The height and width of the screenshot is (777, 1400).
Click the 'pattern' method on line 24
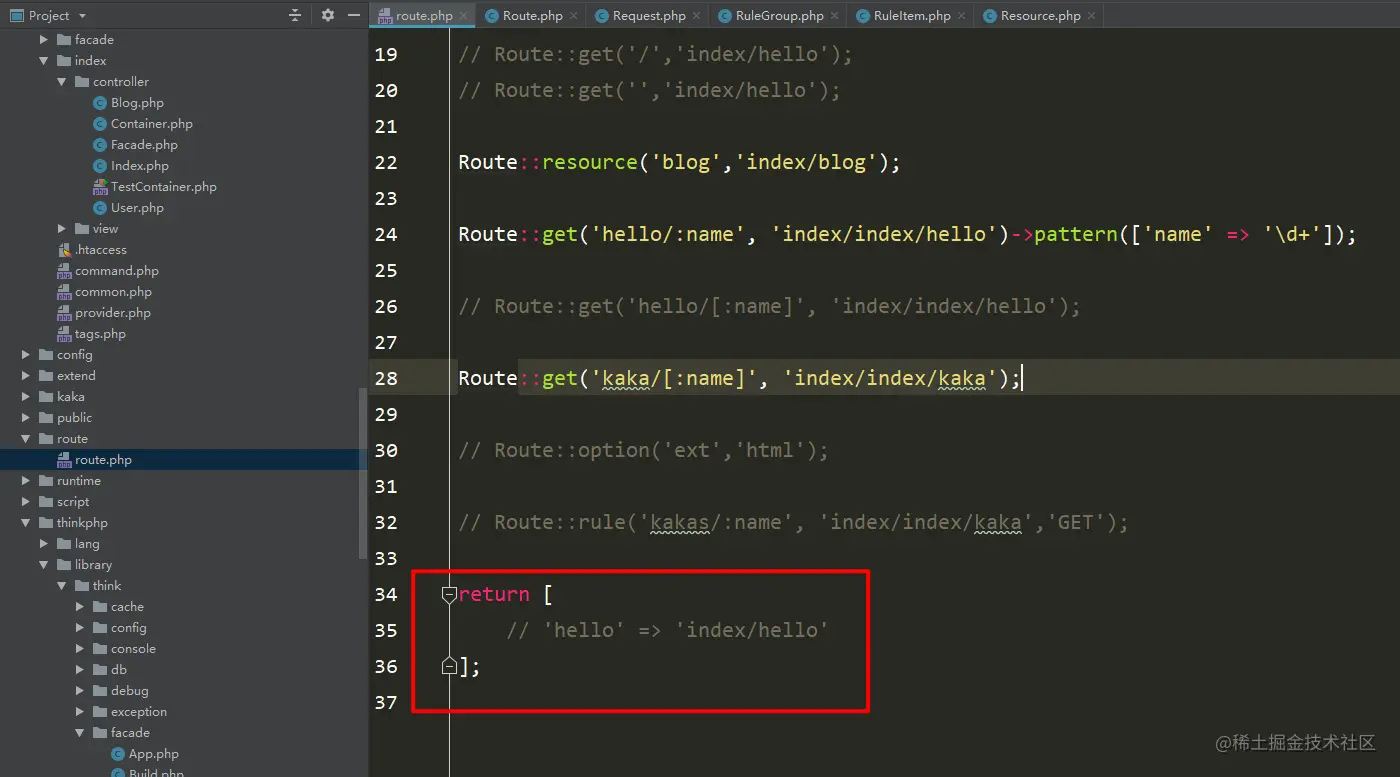coord(1076,234)
